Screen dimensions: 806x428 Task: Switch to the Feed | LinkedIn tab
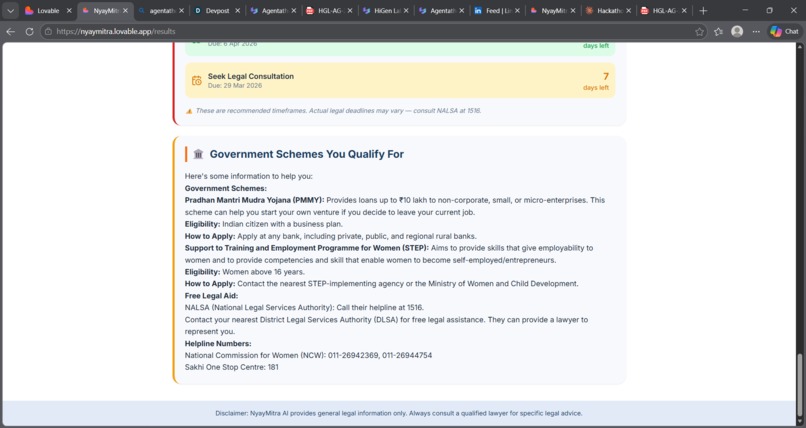pyautogui.click(x=498, y=11)
